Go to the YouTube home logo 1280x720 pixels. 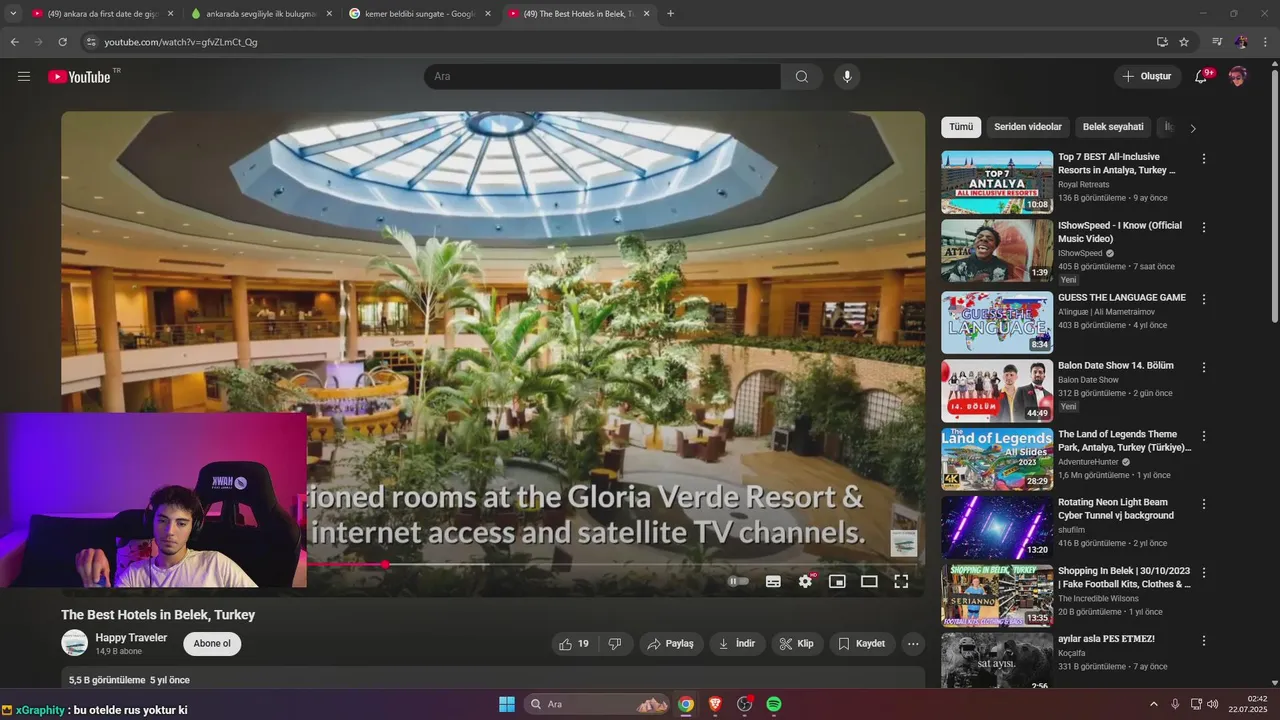coord(79,77)
